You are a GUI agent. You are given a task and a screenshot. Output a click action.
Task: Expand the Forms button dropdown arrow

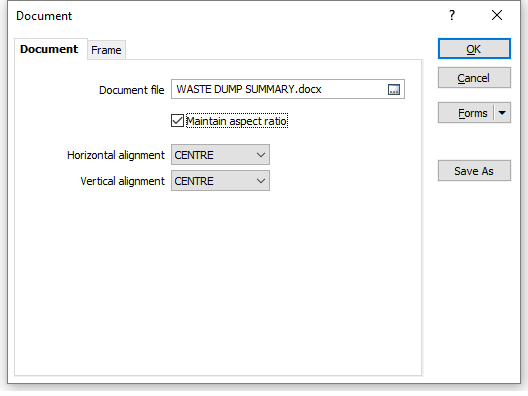click(x=502, y=113)
